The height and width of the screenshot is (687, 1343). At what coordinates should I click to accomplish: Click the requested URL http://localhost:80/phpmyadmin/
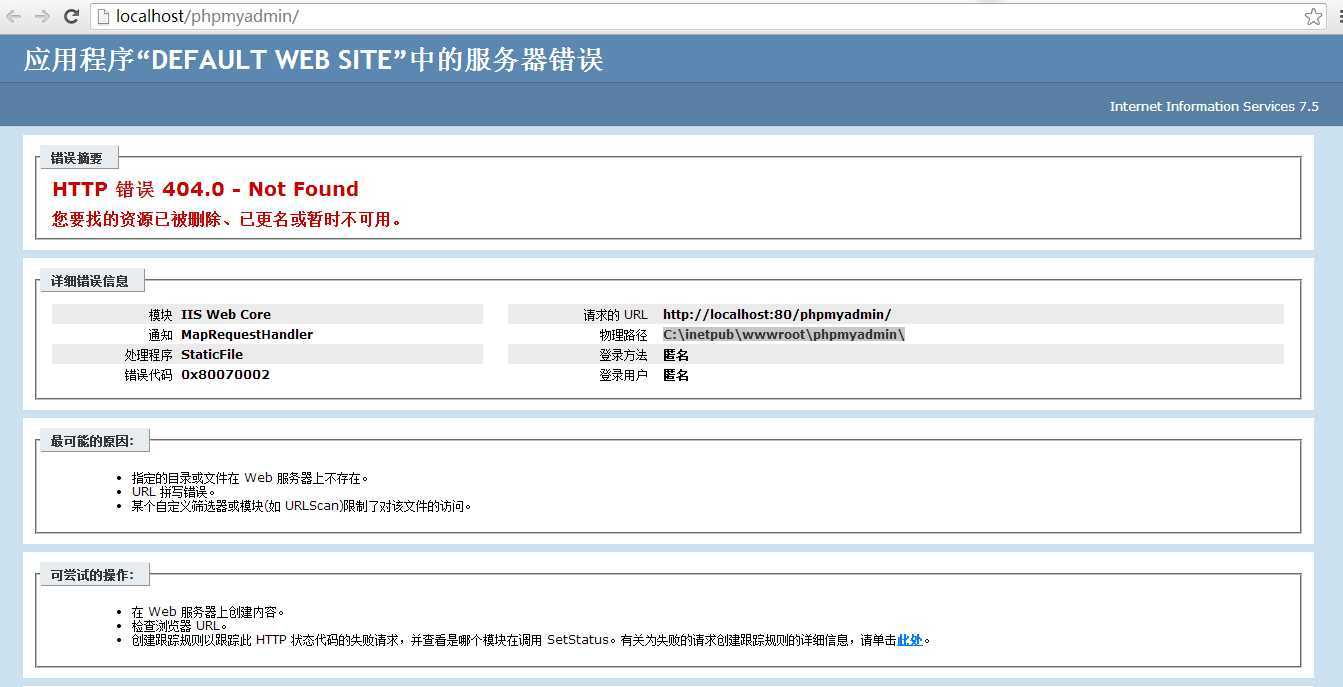(x=777, y=314)
